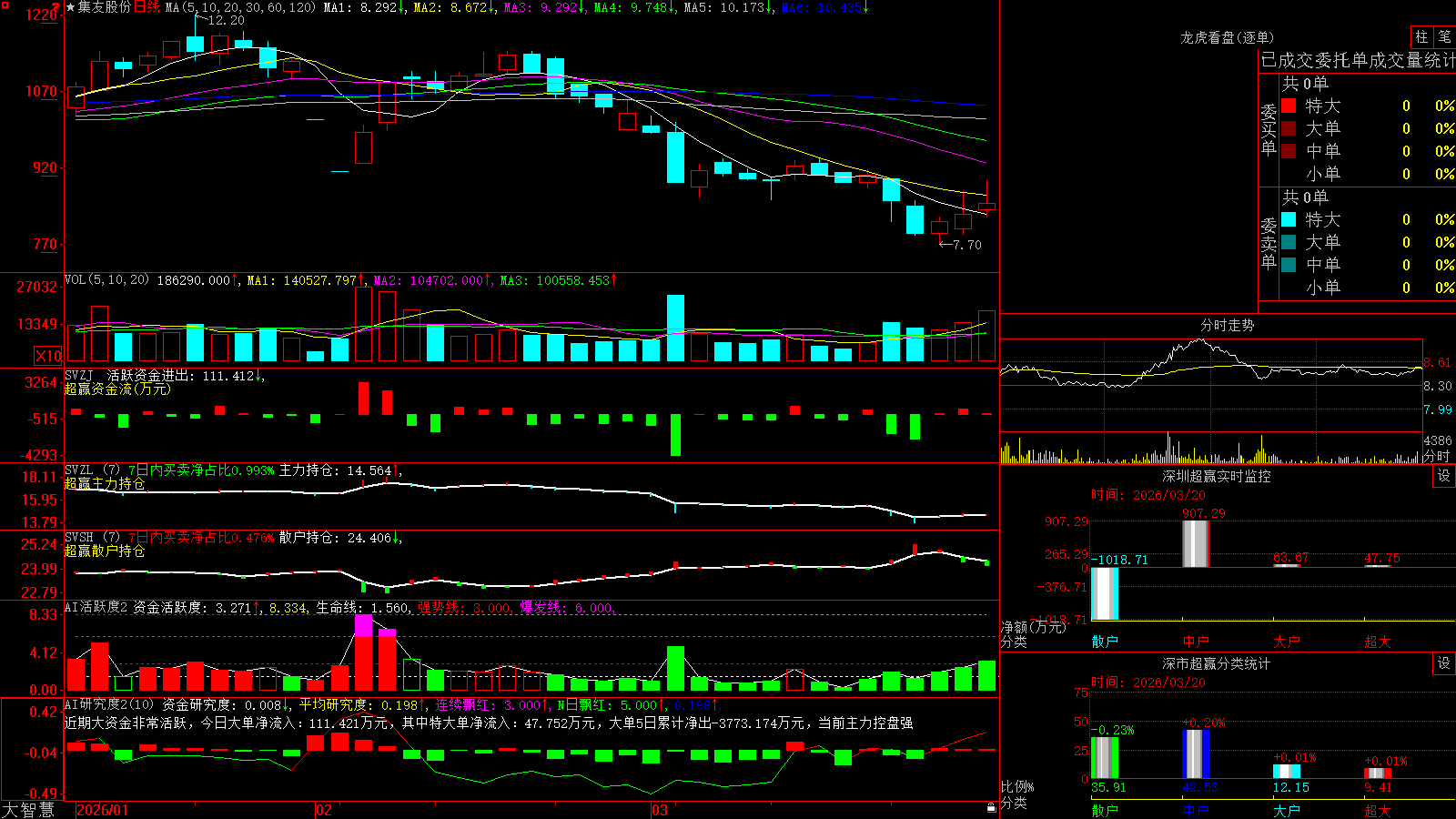
Task: Click the 爆发线: 6.000 label
Action: point(566,608)
